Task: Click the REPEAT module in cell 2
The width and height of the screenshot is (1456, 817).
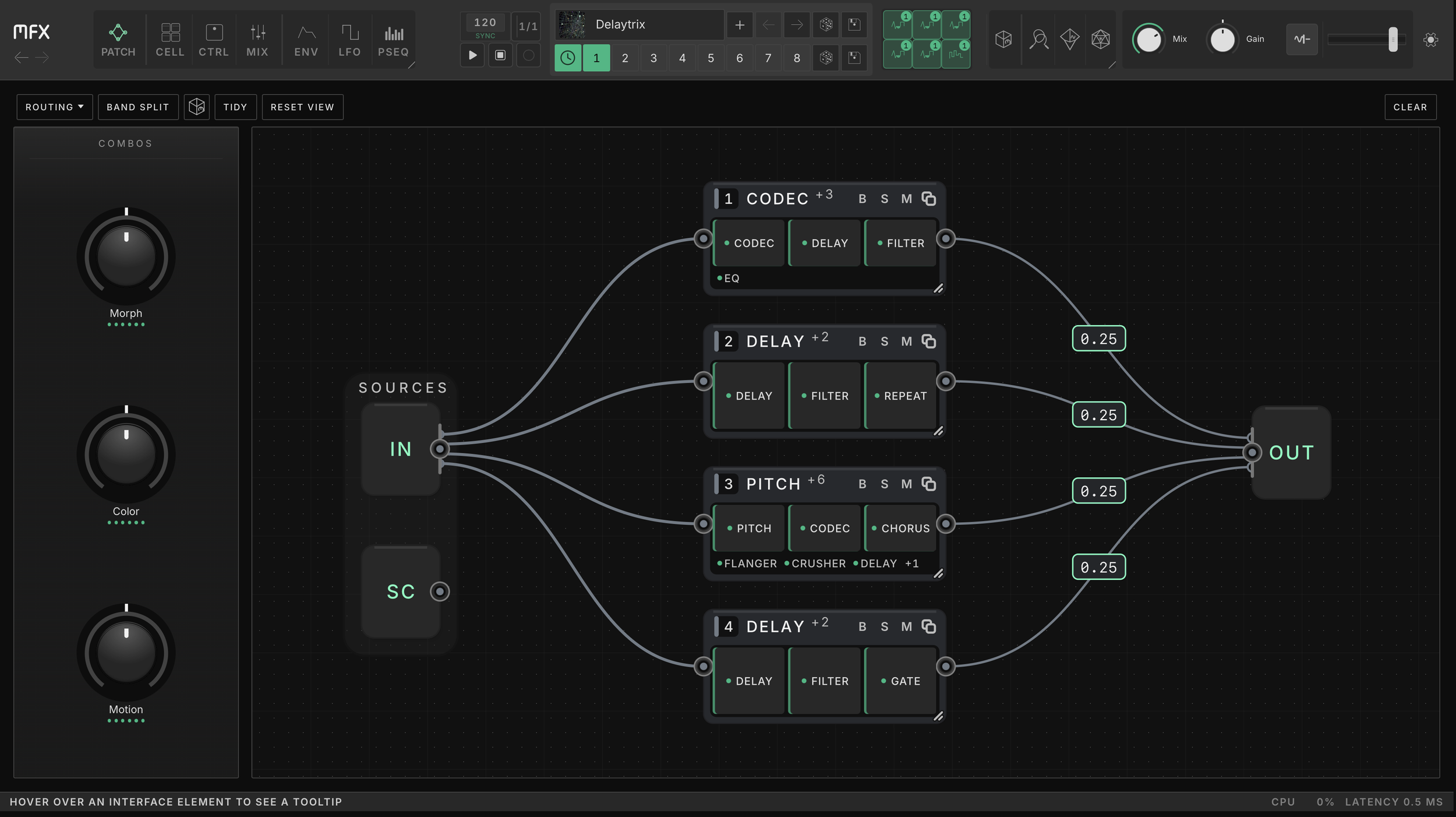Action: pyautogui.click(x=900, y=396)
